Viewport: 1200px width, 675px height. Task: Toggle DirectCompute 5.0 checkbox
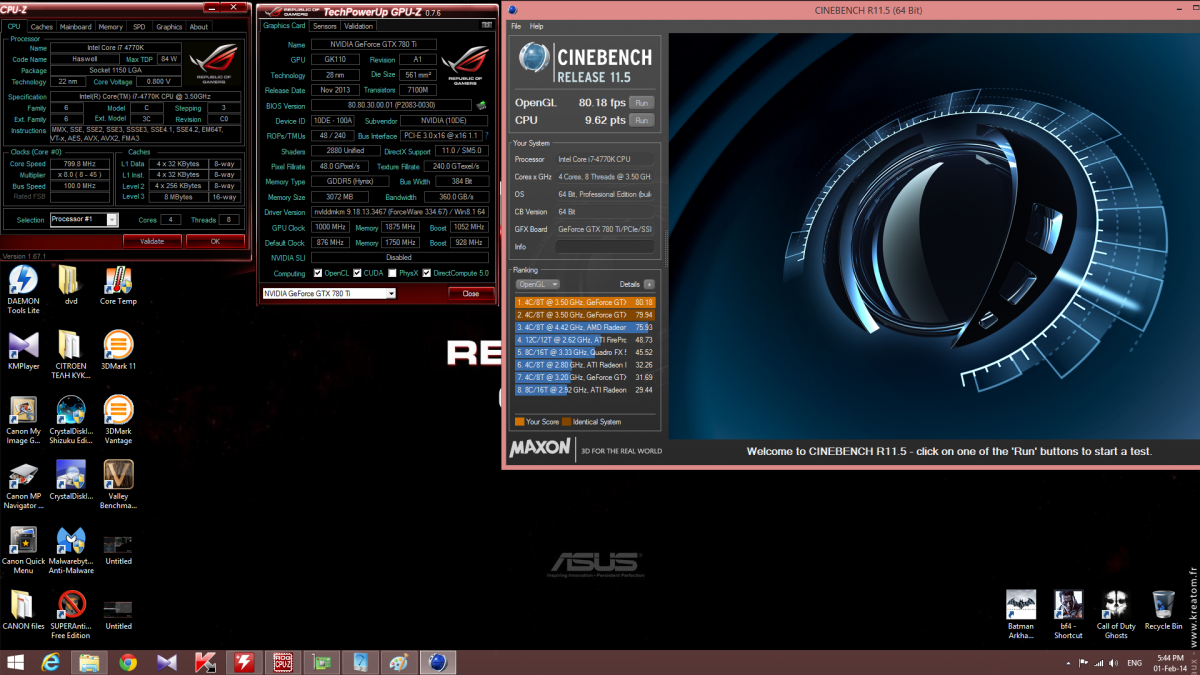[x=426, y=273]
